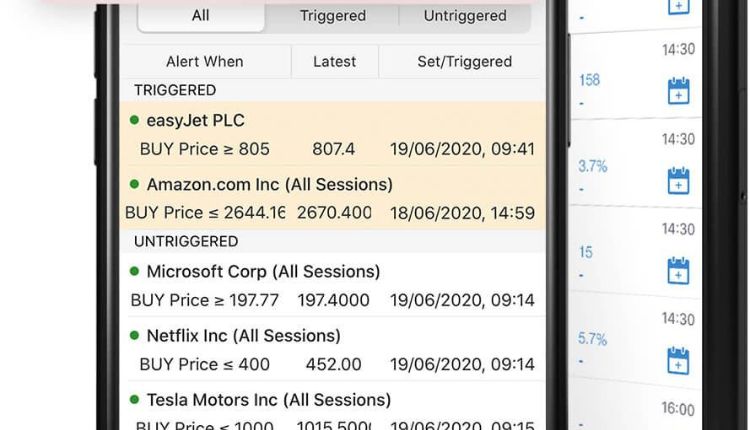Add calendar reminder for the 158 event
750x430 pixels.
[x=678, y=91]
